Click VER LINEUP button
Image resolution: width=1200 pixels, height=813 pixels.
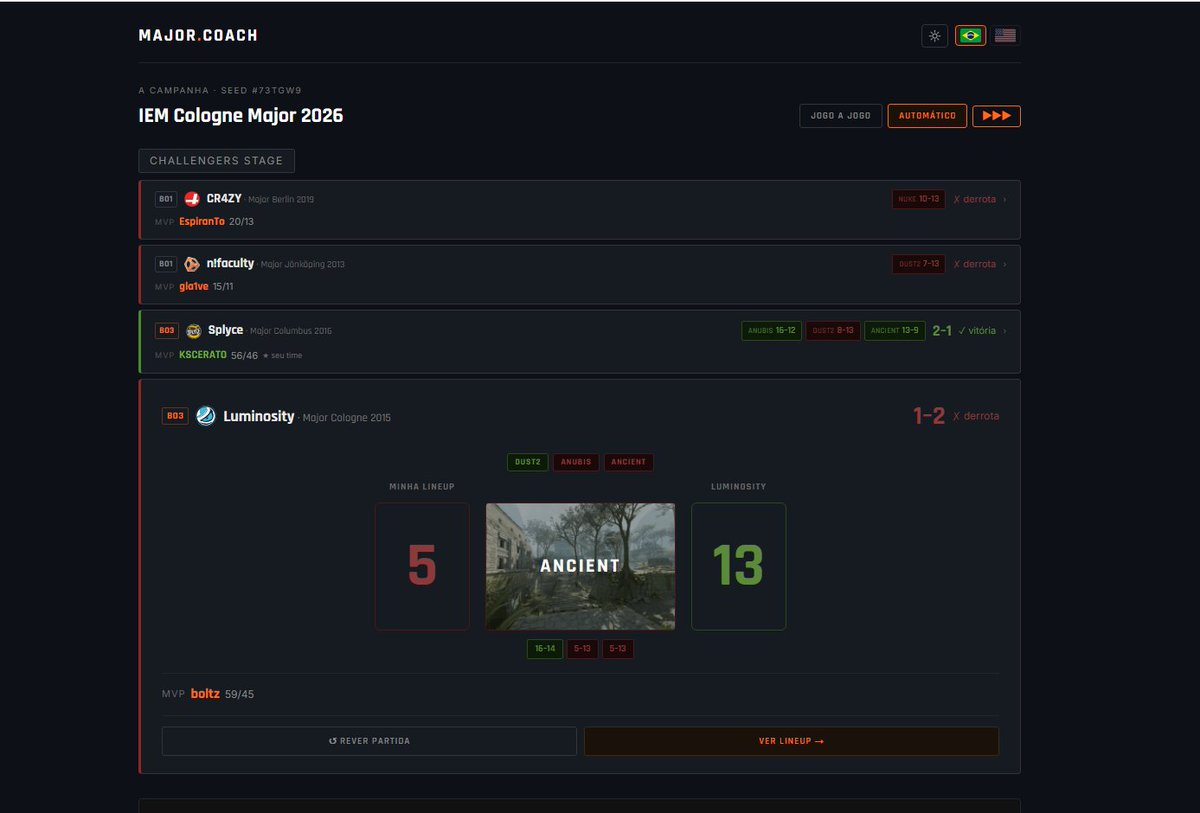point(791,741)
